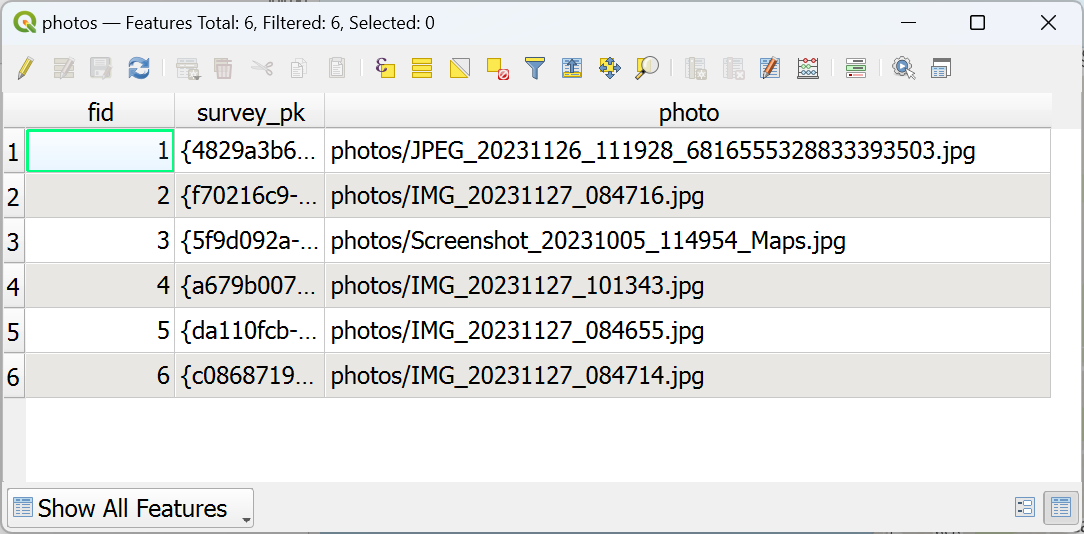Click fid cell with value 3
The height and width of the screenshot is (534, 1084).
tap(100, 241)
